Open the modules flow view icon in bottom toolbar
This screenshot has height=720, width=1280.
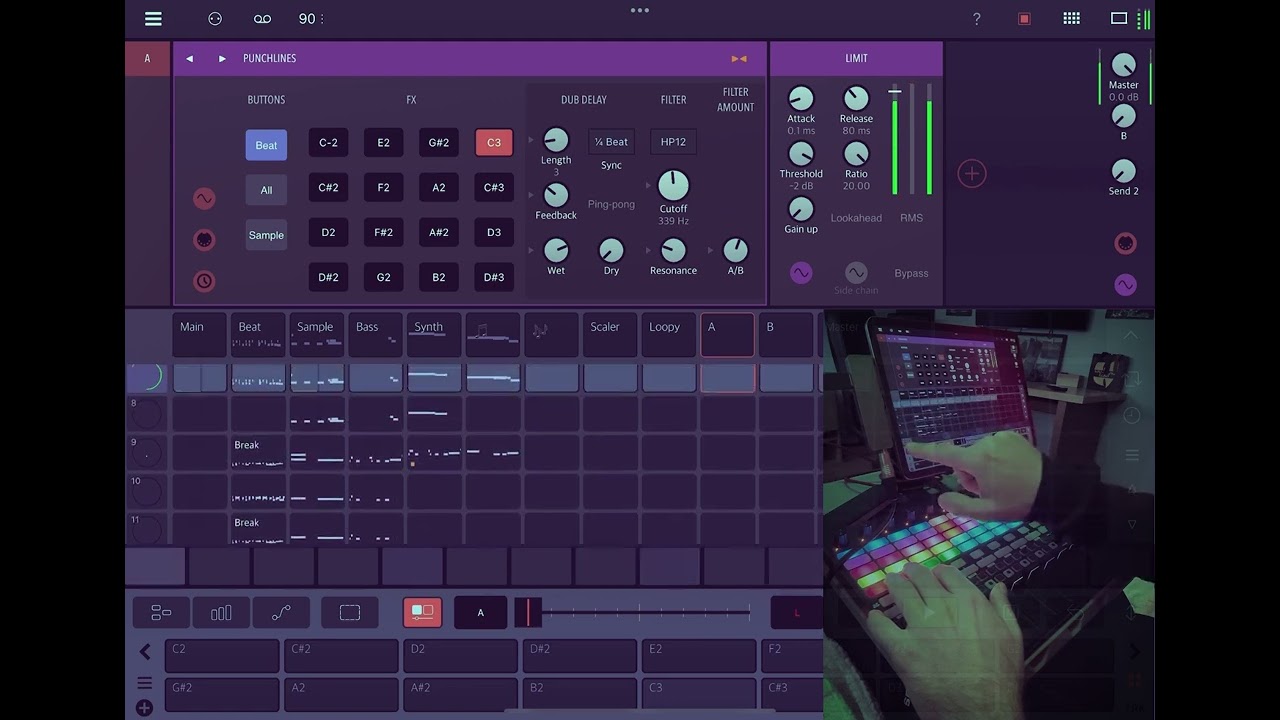tap(161, 613)
